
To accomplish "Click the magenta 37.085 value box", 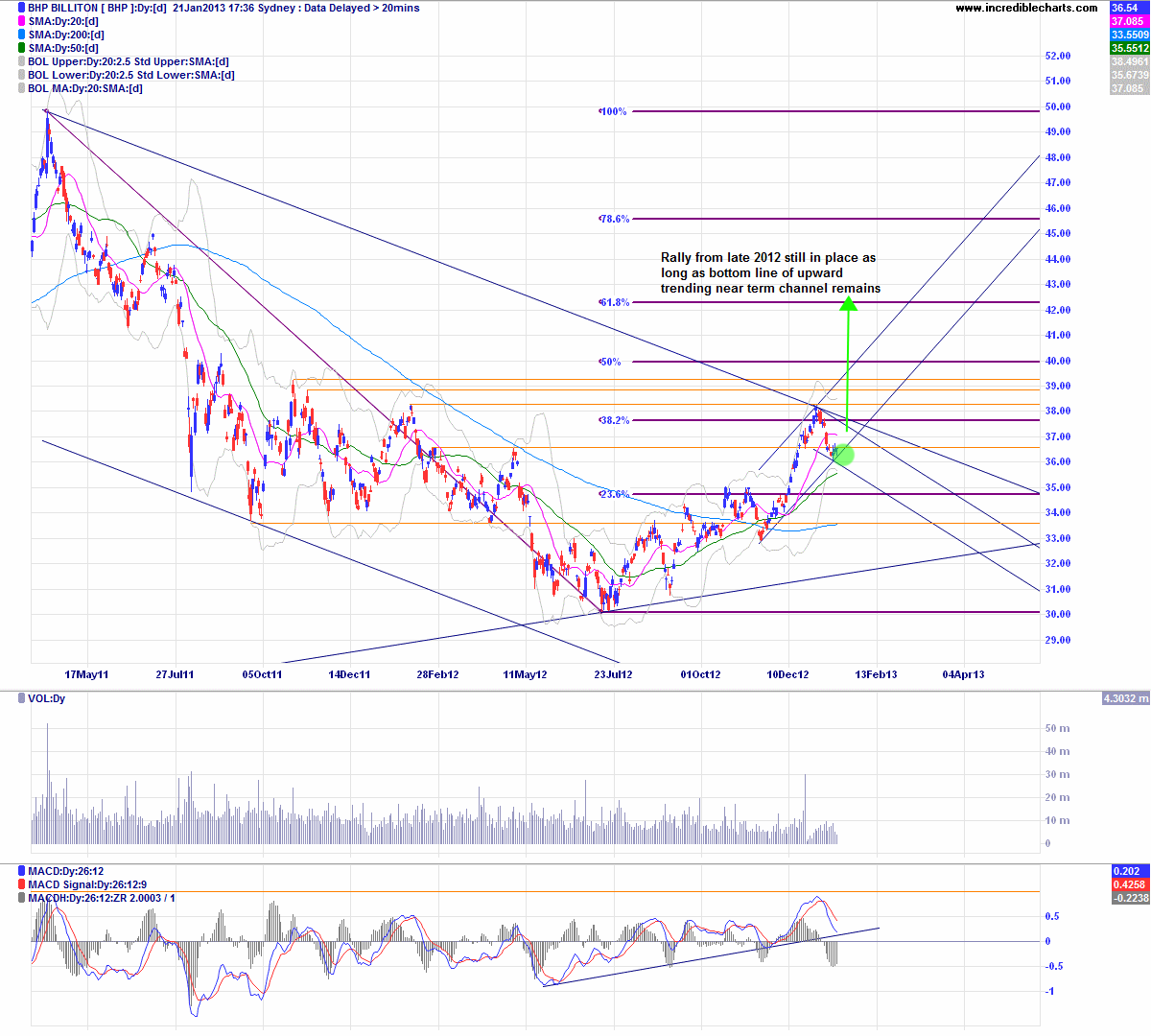I will tap(1129, 21).
